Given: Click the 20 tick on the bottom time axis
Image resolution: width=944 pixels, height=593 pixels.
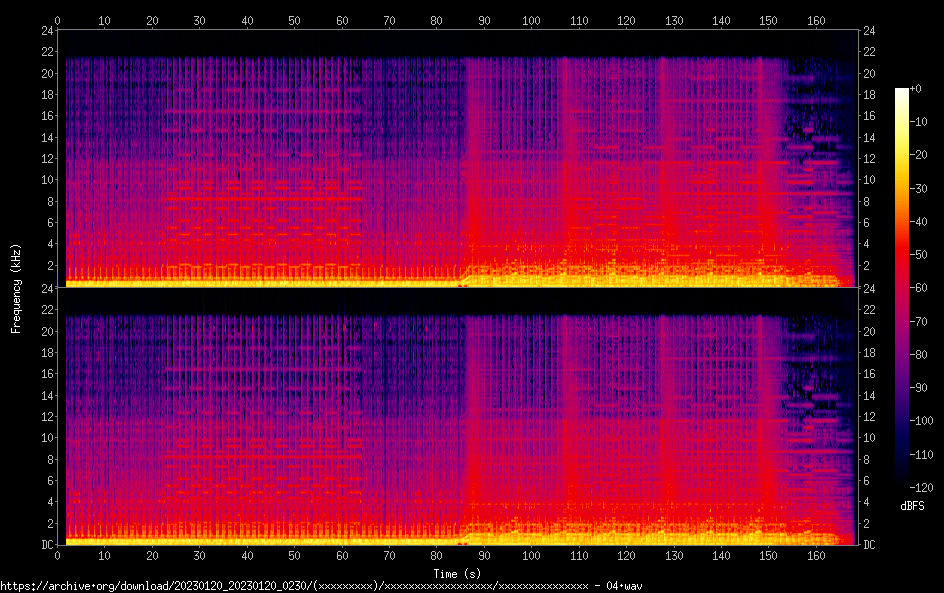Looking at the screenshot, I should [152, 556].
